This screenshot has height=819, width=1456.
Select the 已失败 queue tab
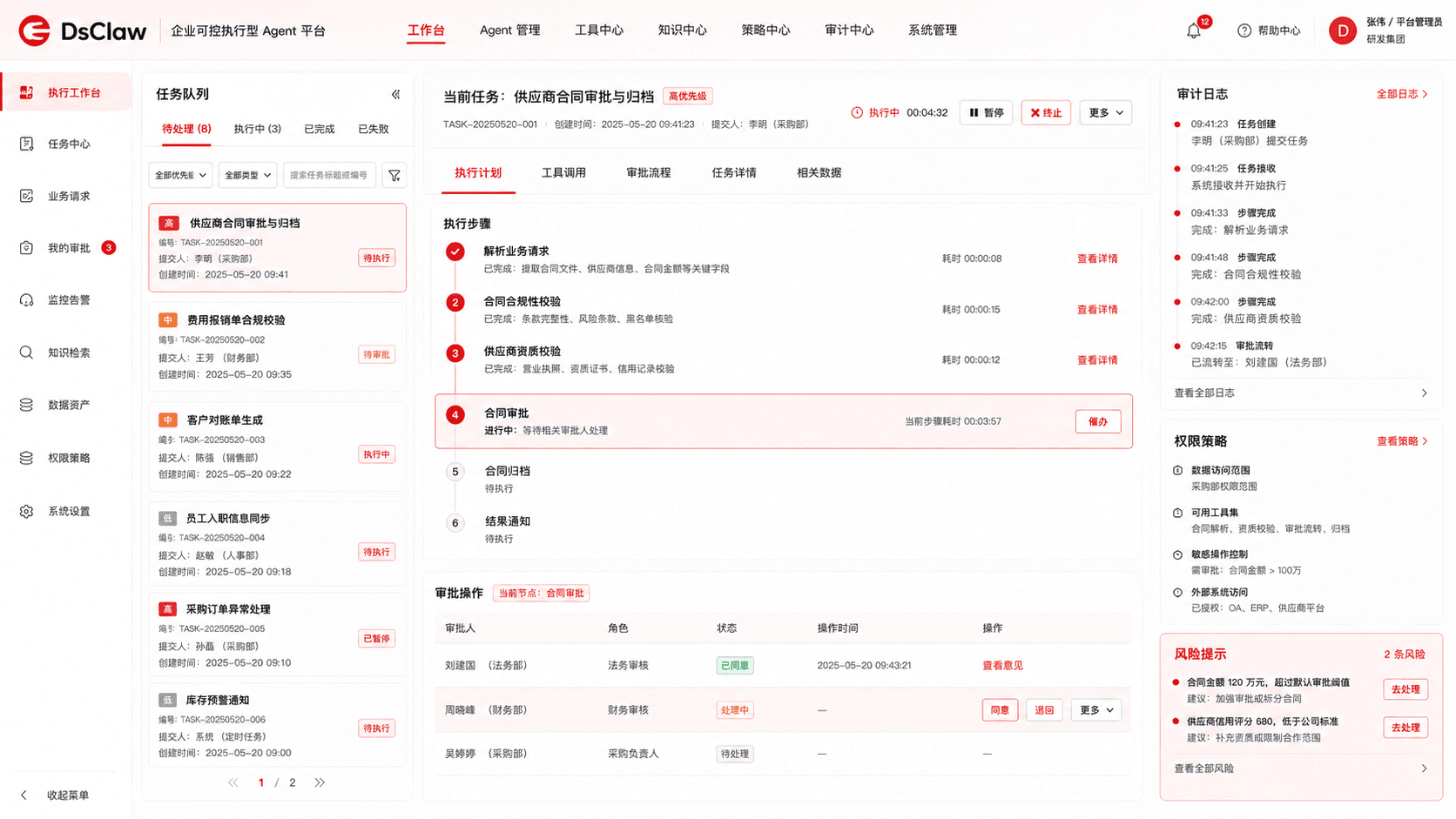pos(374,129)
